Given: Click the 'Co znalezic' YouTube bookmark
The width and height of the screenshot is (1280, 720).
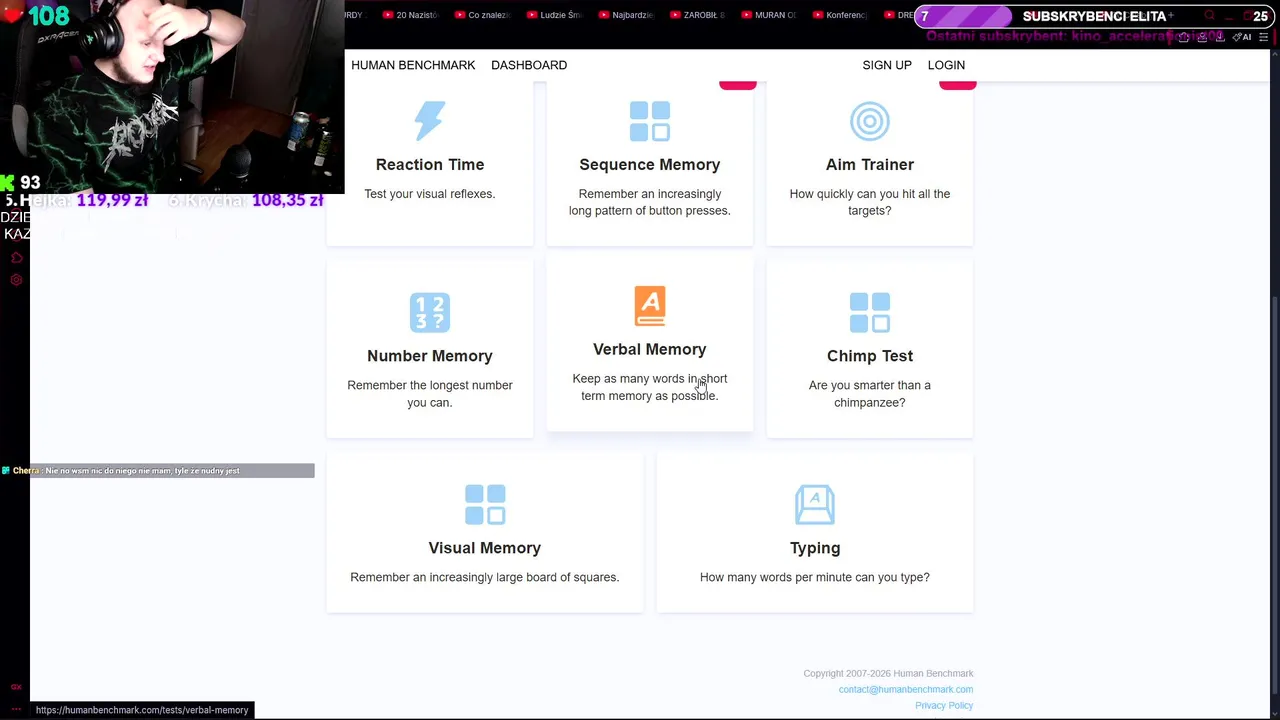Looking at the screenshot, I should [482, 15].
